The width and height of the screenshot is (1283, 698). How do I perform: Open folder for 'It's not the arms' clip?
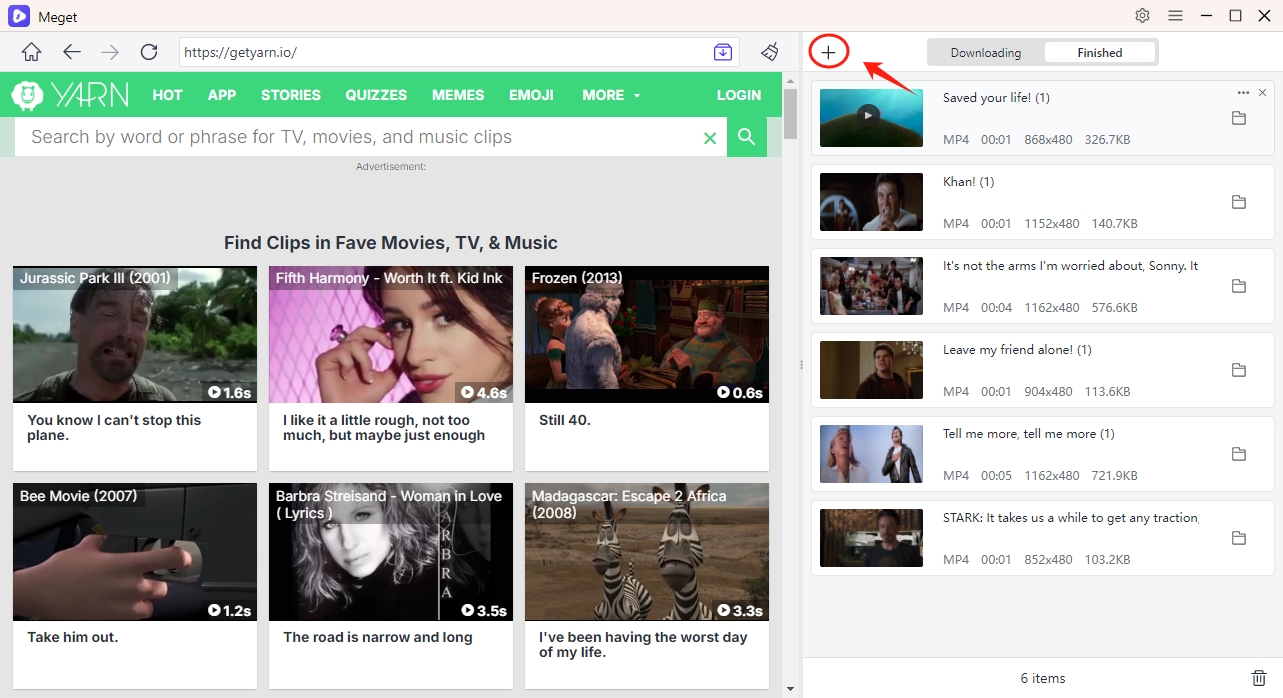[x=1239, y=286]
